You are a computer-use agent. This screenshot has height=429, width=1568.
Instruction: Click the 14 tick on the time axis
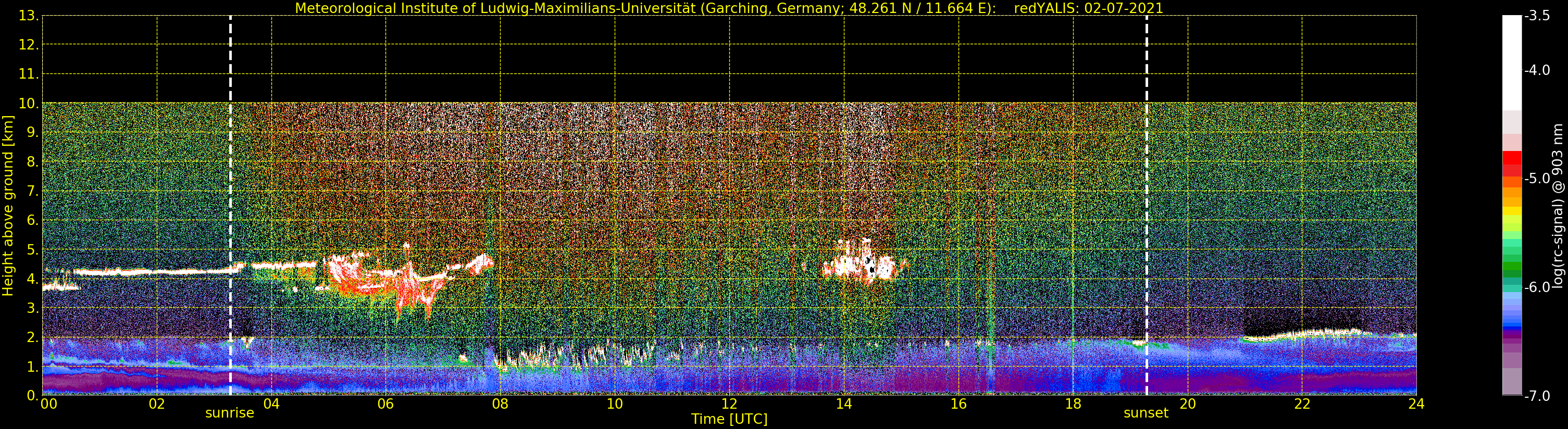[x=844, y=404]
